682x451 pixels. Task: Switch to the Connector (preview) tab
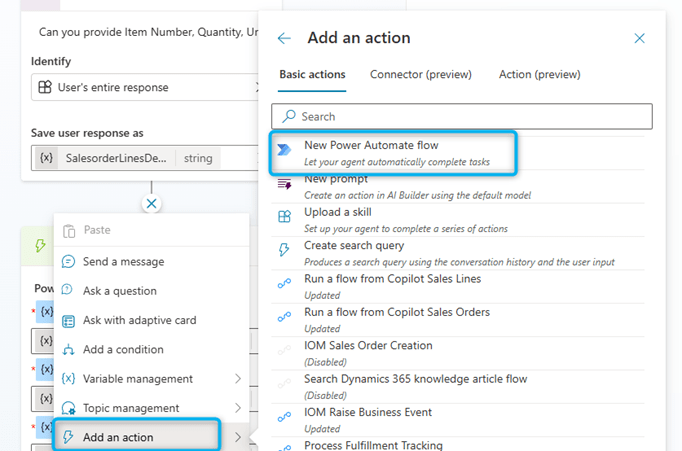point(420,74)
